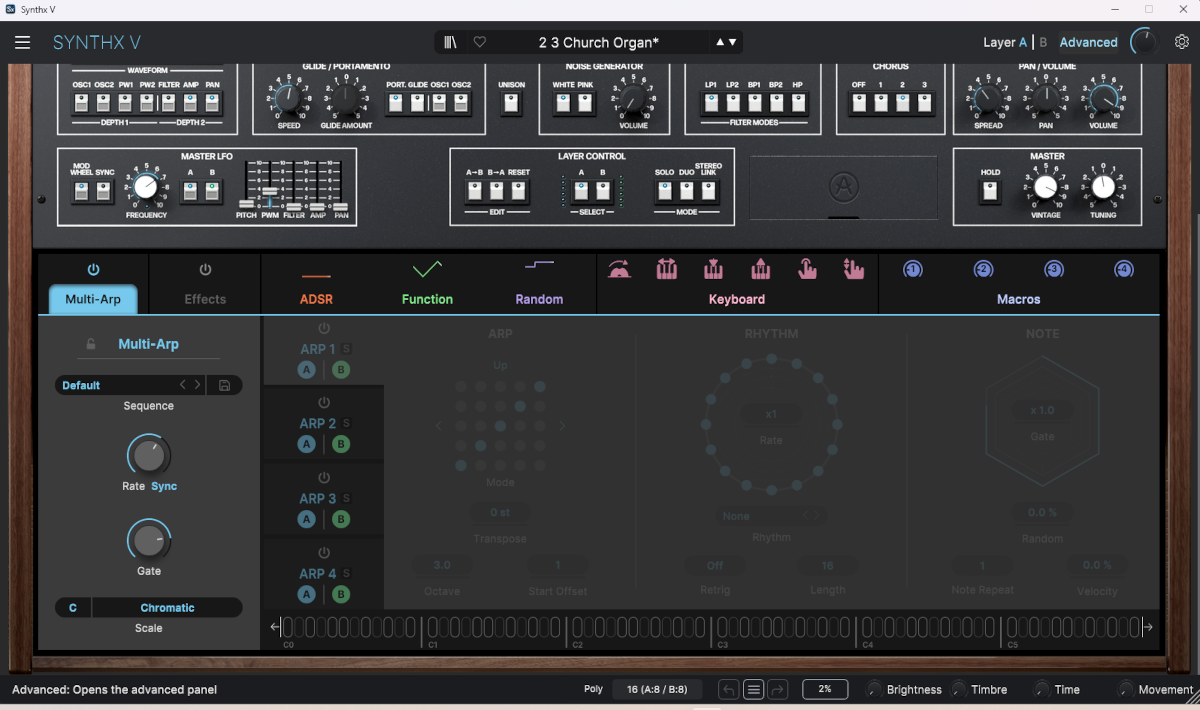The width and height of the screenshot is (1200, 710).
Task: Select Macro 3 knob icon
Action: [x=1054, y=269]
